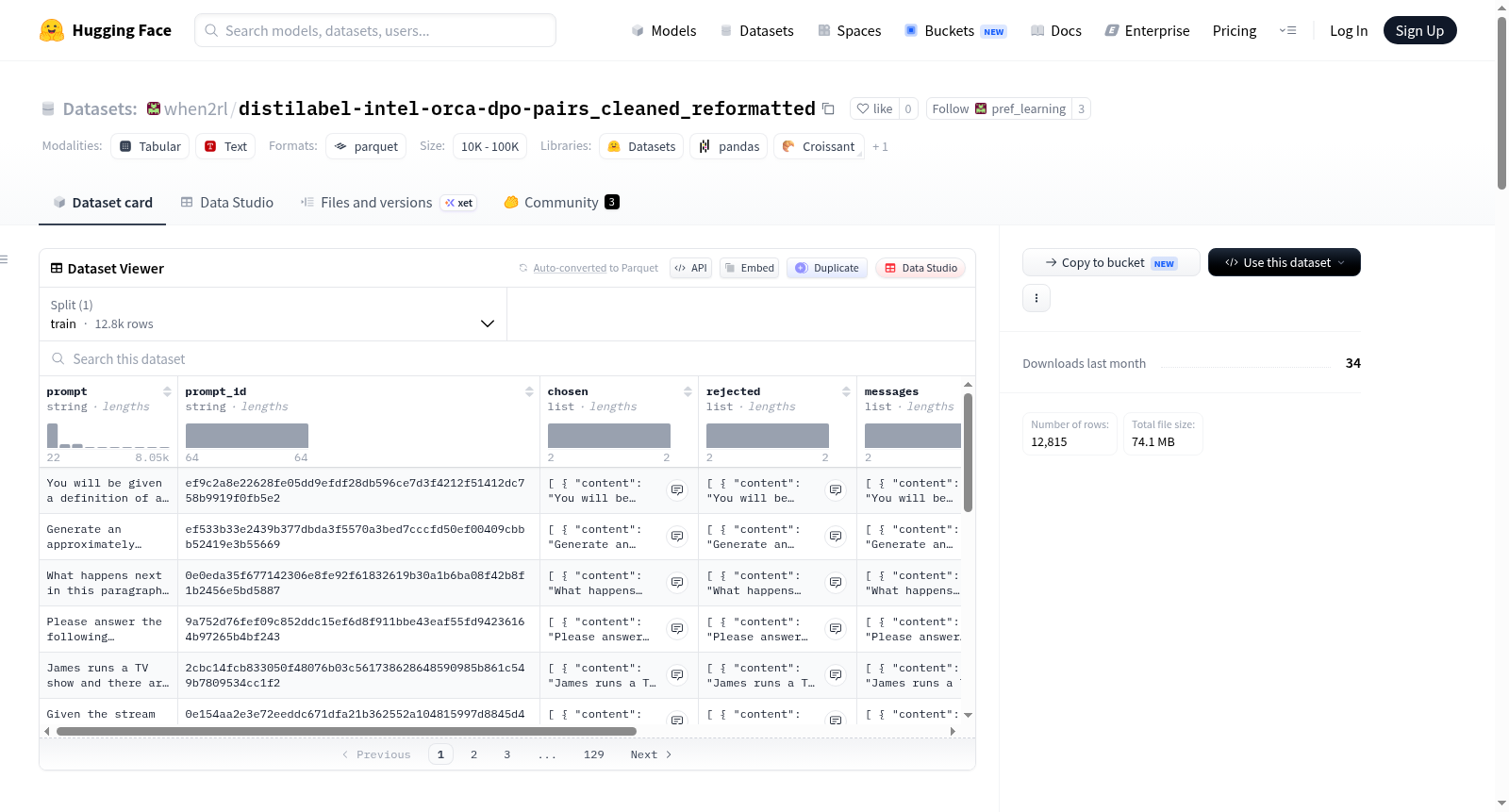
Task: Follow the pref_learning organization
Action: click(x=999, y=108)
